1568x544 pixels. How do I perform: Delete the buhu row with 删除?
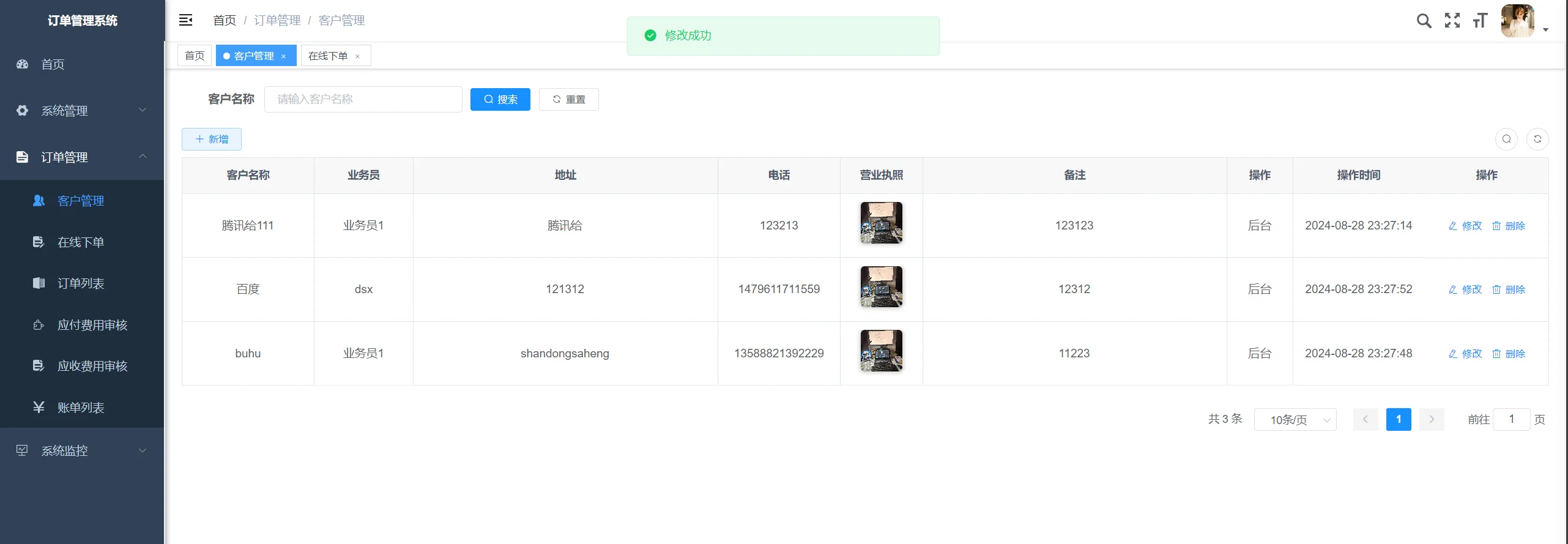1509,354
